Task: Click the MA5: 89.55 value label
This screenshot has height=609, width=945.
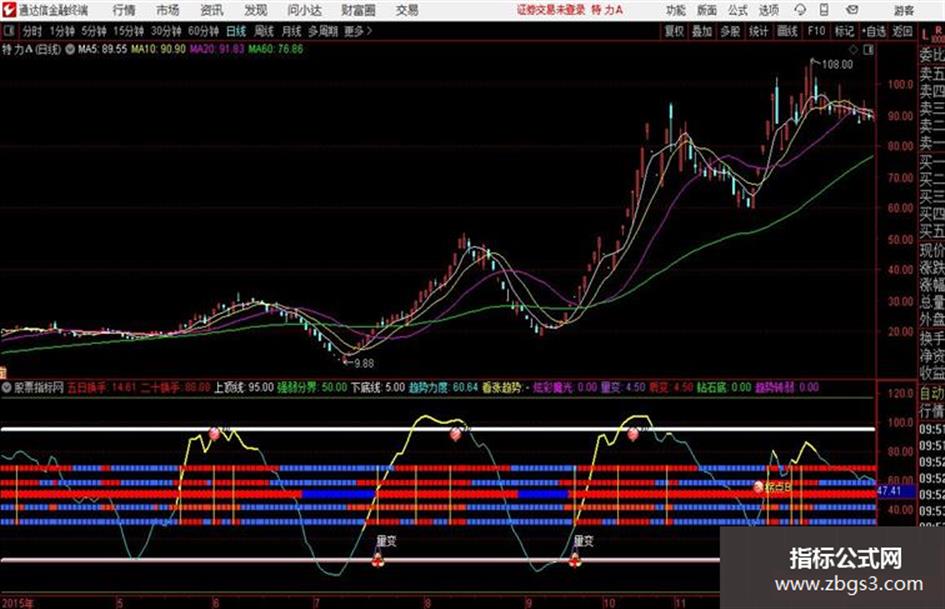Action: [102, 49]
